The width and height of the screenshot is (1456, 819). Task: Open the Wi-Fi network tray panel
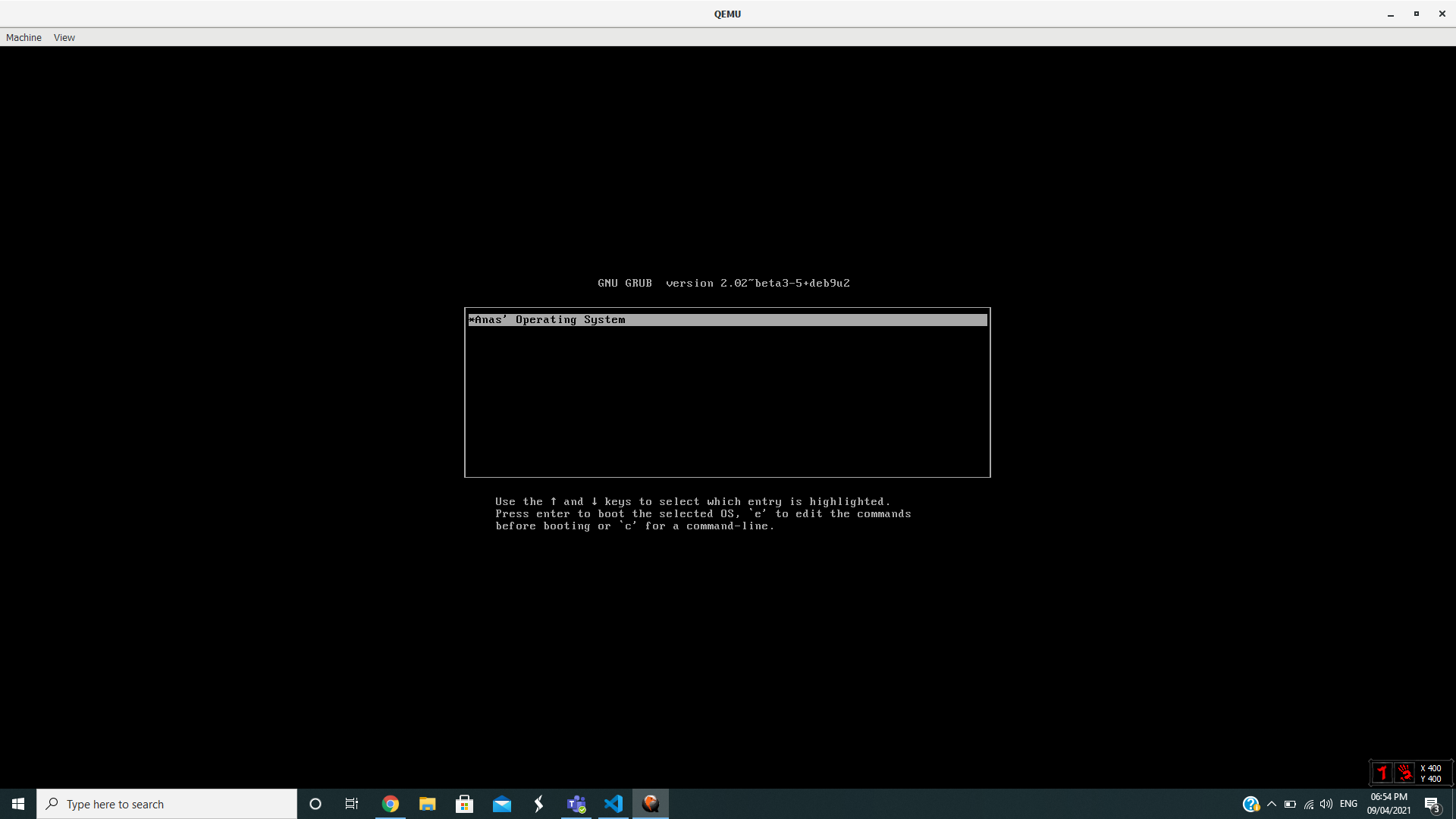point(1308,804)
